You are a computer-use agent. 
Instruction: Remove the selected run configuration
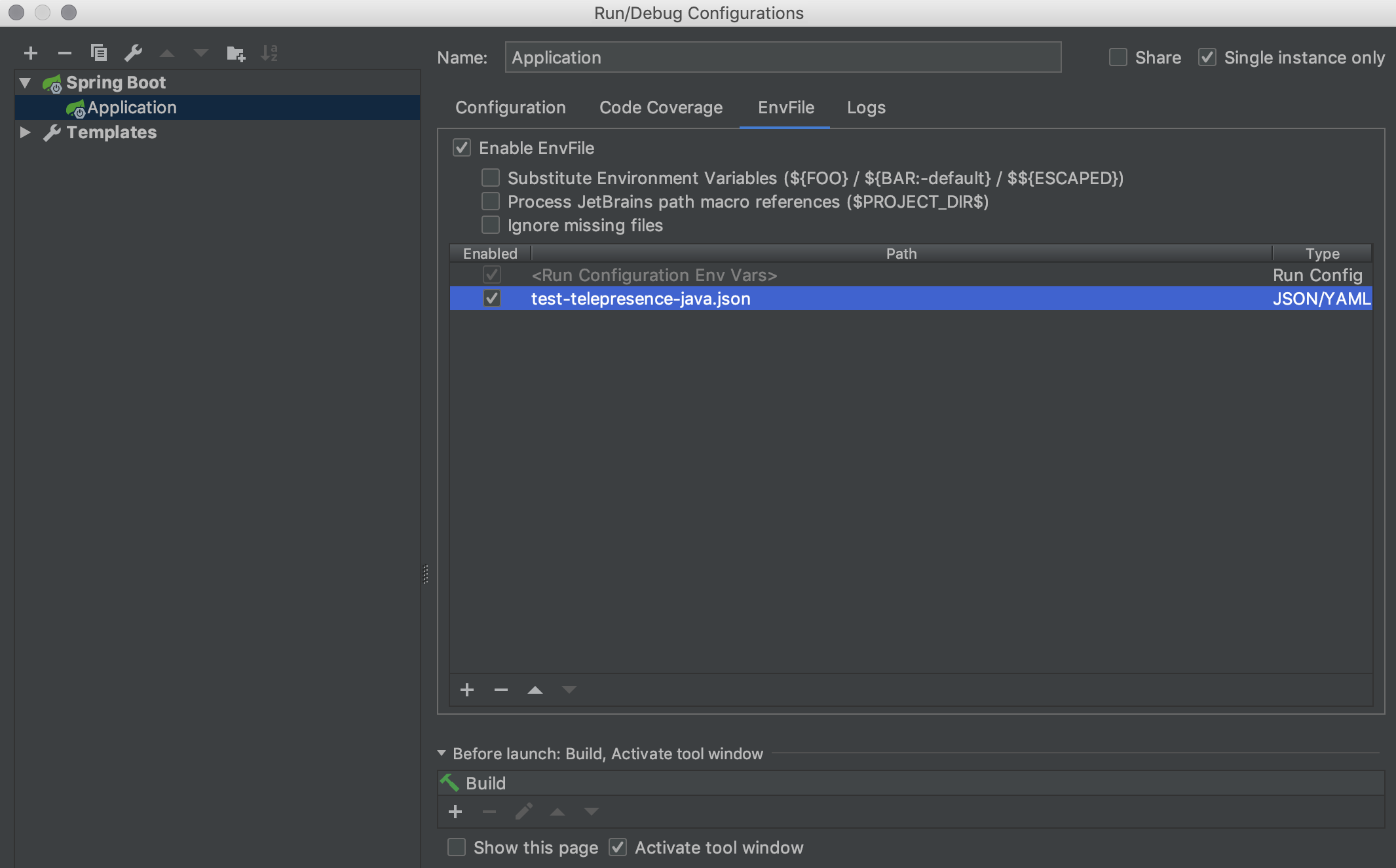coord(64,53)
